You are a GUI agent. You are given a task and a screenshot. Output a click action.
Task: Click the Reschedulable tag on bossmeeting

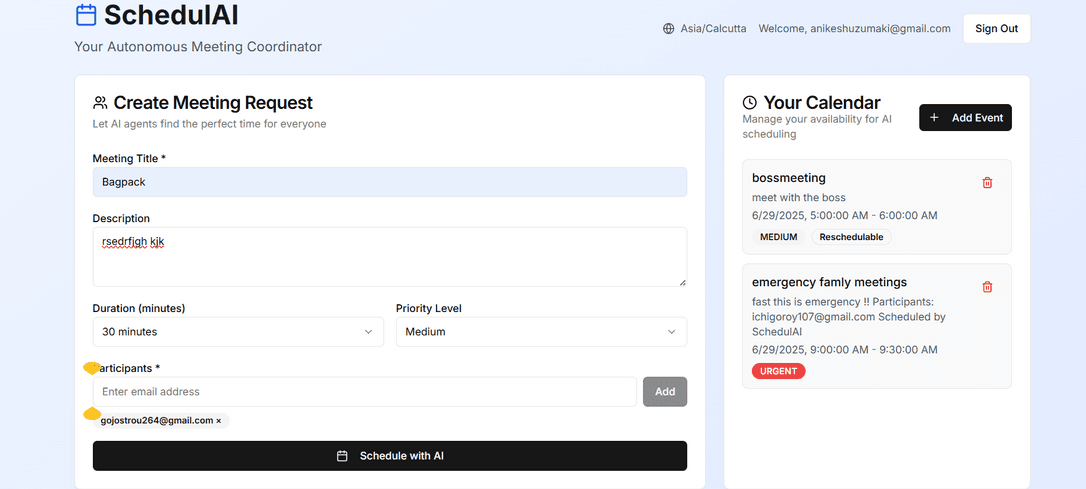(x=851, y=237)
